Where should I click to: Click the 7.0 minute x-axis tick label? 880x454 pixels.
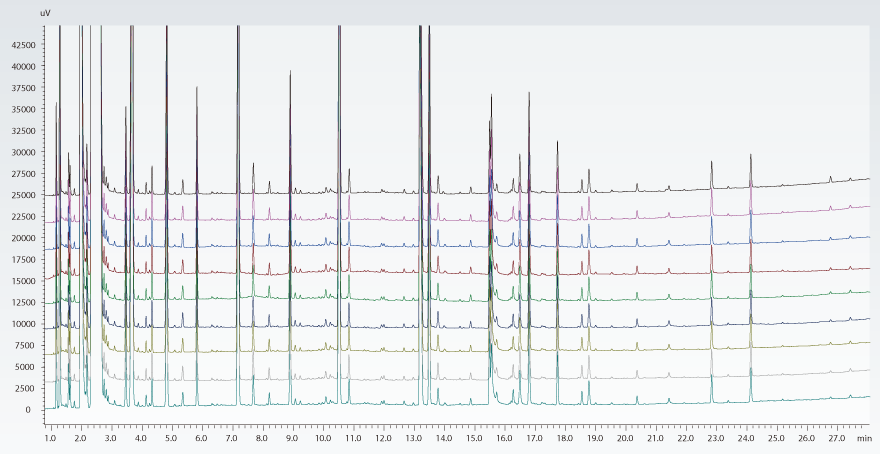tap(231, 438)
